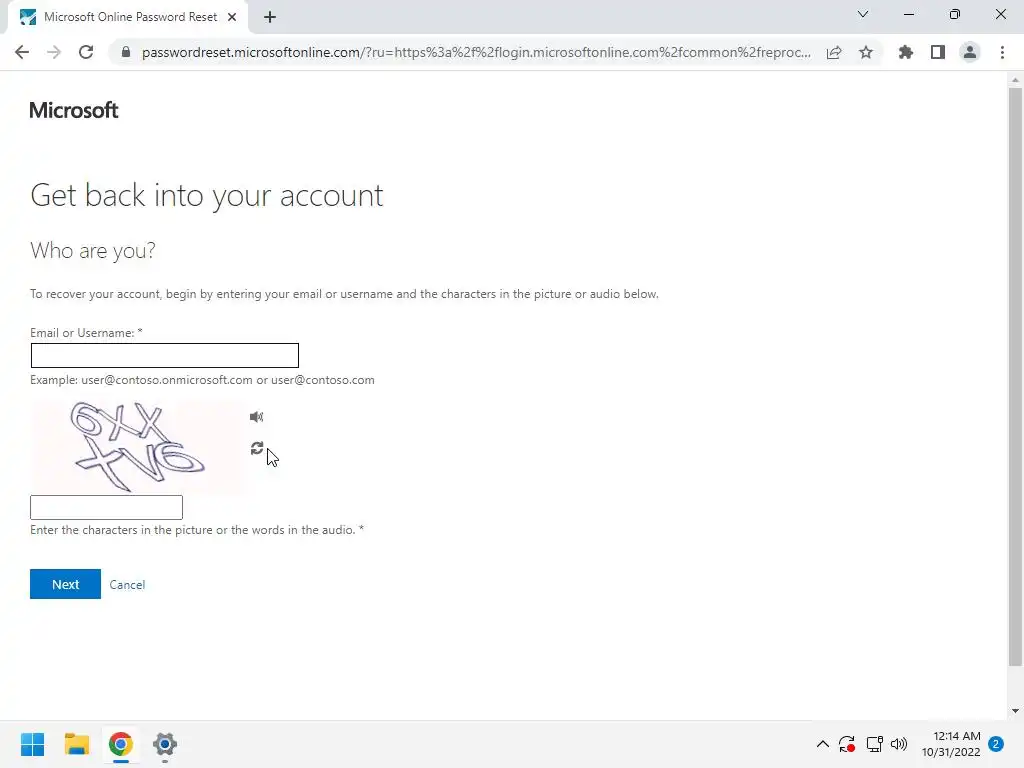
Task: Open the Chrome extensions puzzle menu
Action: tap(905, 52)
